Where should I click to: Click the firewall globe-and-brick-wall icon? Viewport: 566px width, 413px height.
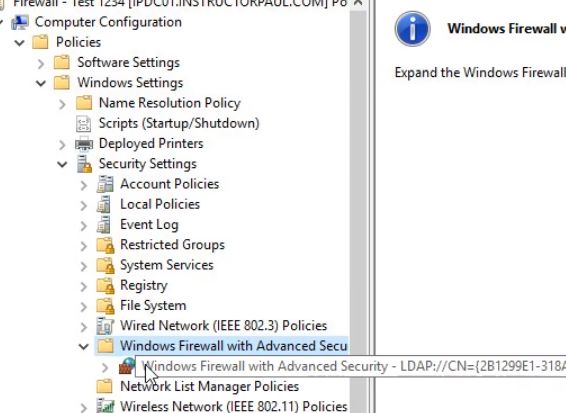[x=127, y=366]
